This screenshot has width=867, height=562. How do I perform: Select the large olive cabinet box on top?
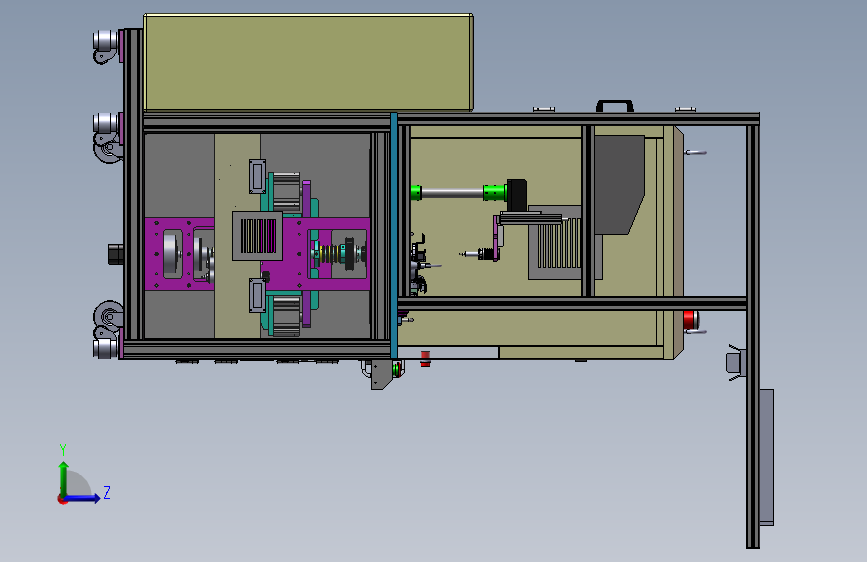tap(308, 63)
